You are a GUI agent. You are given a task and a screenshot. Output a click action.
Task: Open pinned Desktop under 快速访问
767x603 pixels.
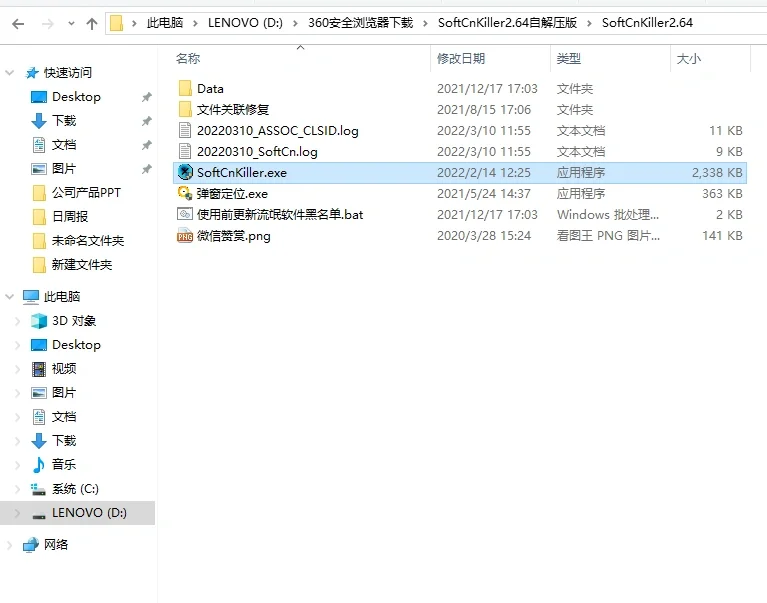pos(76,97)
